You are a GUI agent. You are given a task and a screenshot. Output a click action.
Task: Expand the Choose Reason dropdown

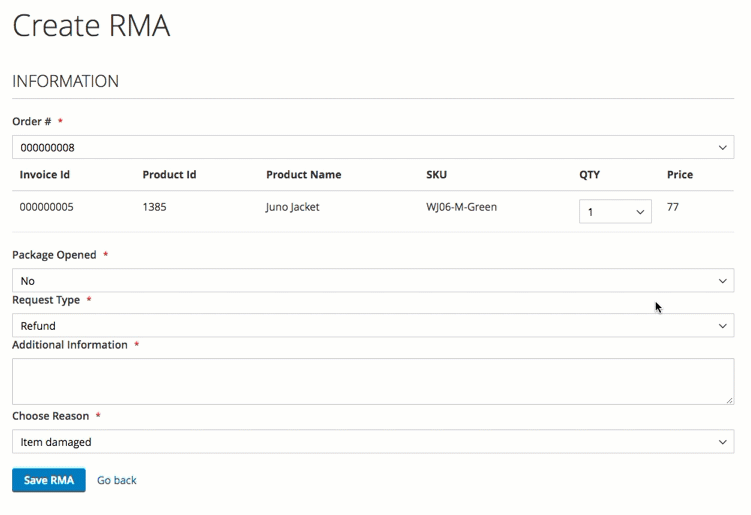(372, 442)
